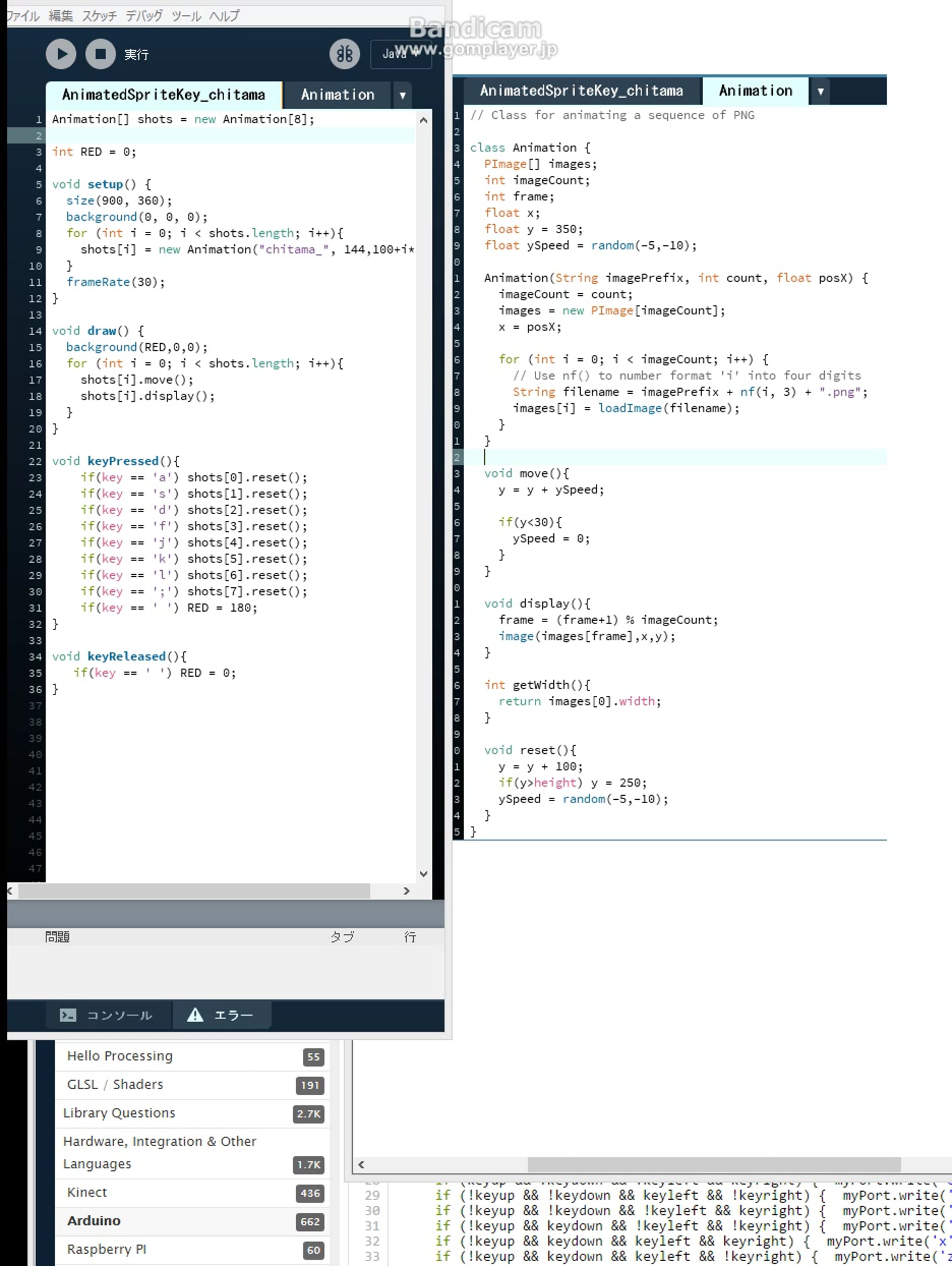Open the Library Questions category link
This screenshot has width=952, height=1266.
click(119, 1113)
